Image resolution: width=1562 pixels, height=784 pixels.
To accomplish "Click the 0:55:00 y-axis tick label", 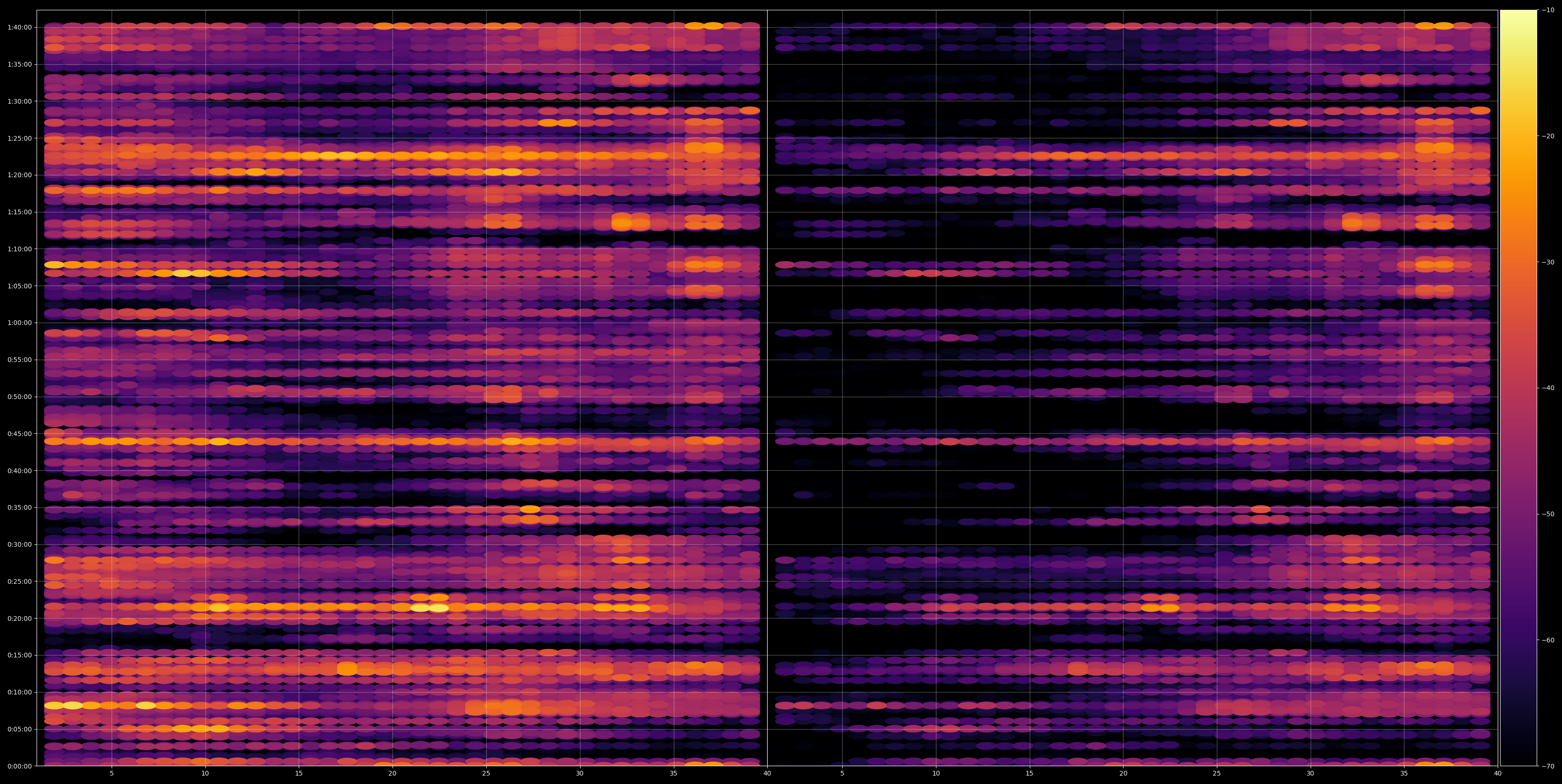I will pos(19,360).
